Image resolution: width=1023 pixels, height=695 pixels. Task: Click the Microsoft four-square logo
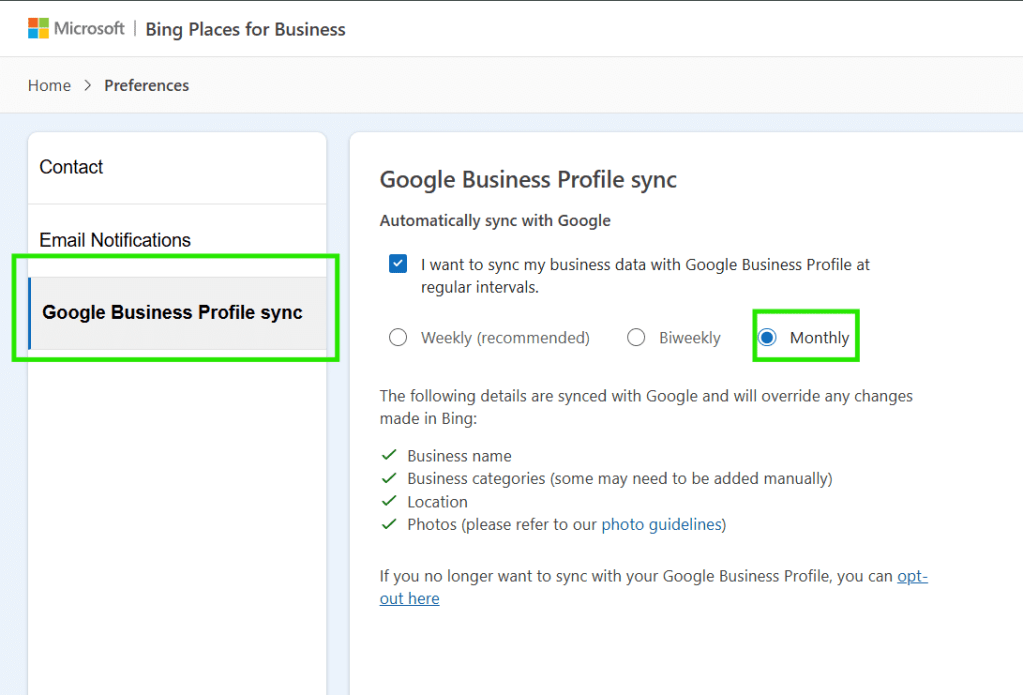click(38, 28)
